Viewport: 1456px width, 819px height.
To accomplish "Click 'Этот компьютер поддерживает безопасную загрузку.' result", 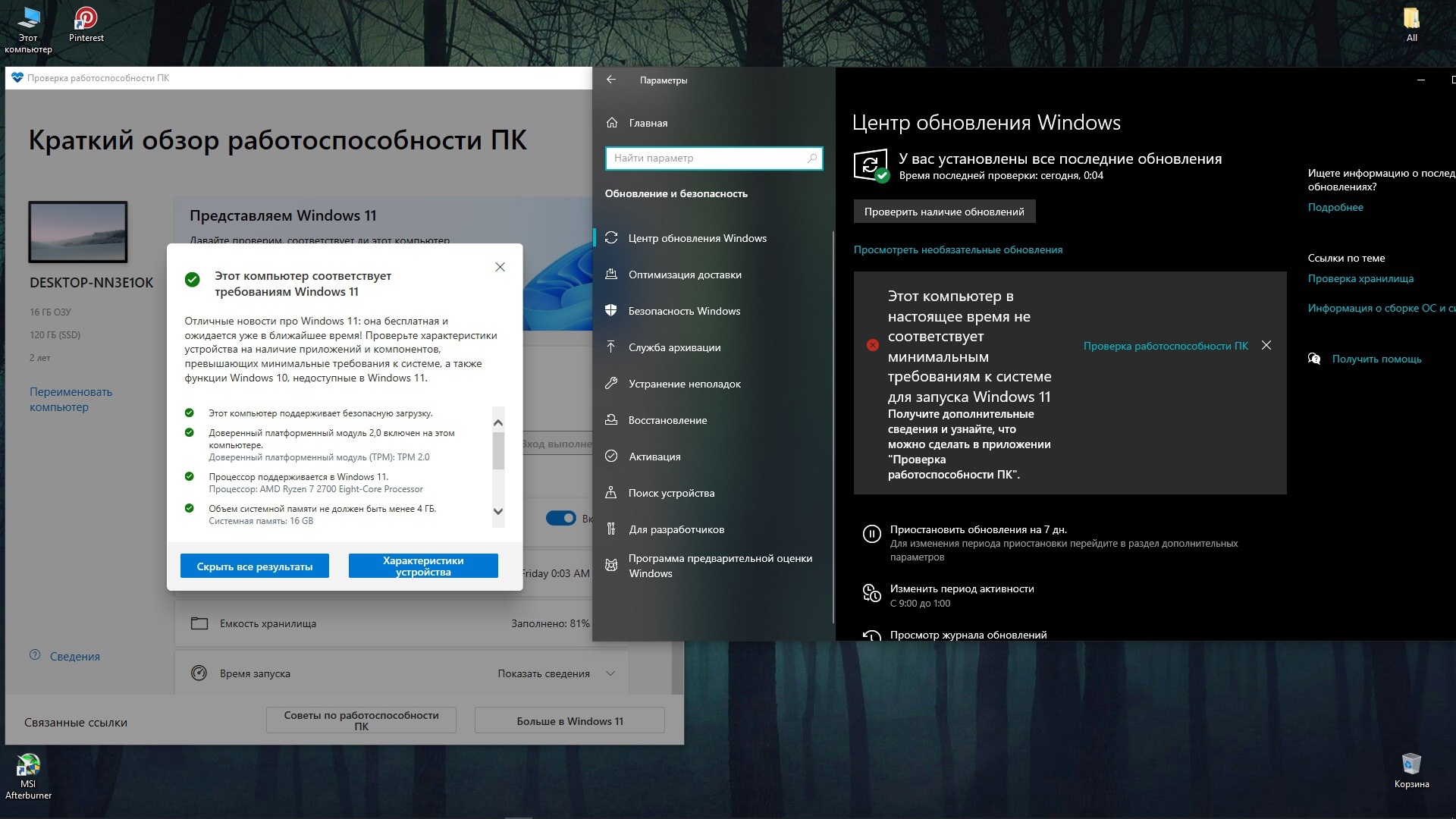I will [320, 413].
